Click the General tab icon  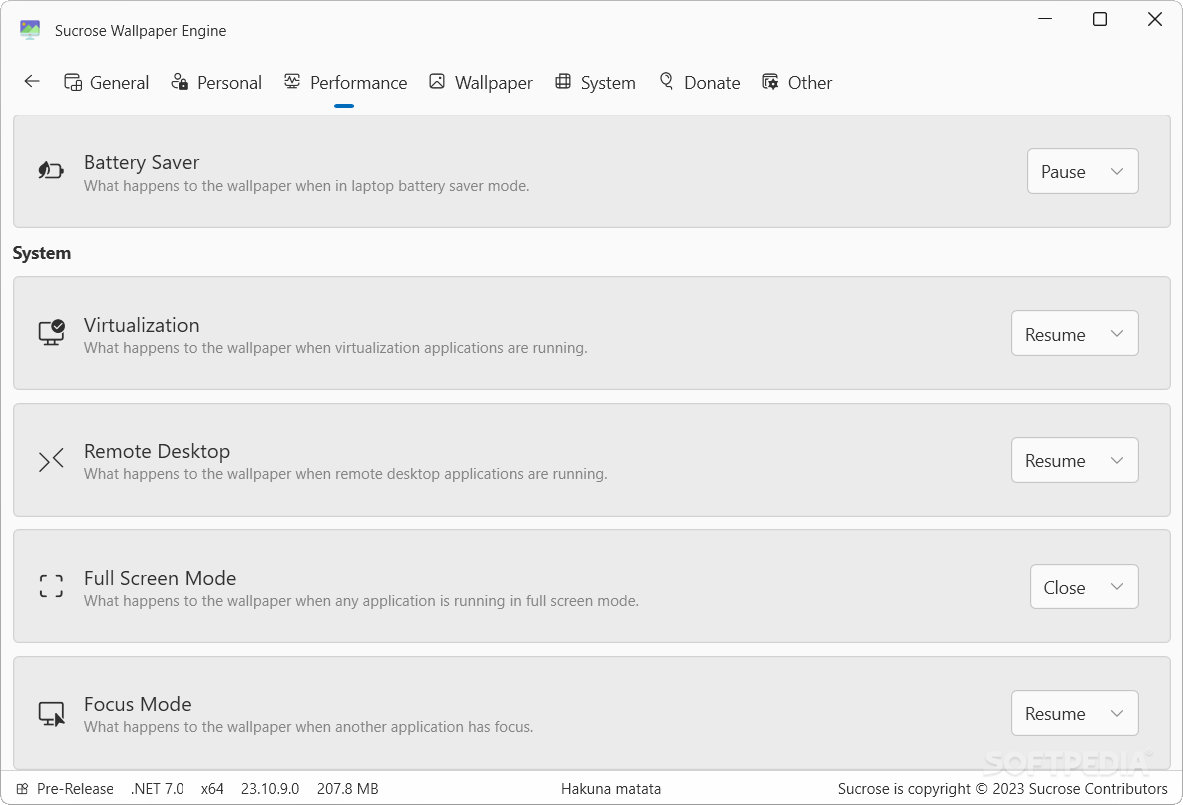73,82
